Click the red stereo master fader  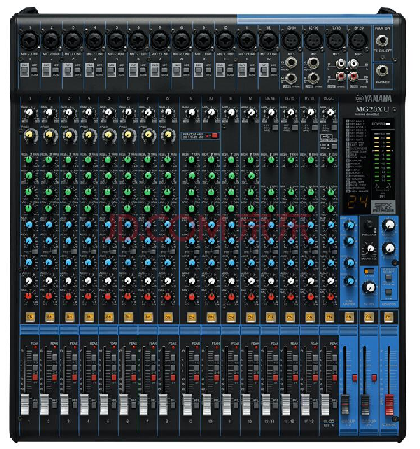coord(389,404)
